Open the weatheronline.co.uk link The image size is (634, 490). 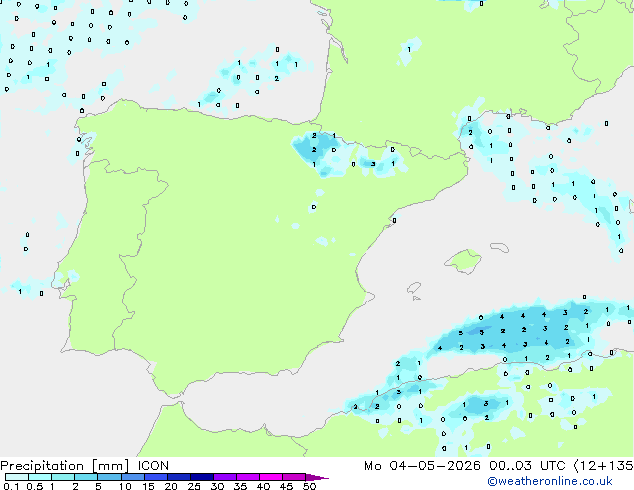(550, 481)
